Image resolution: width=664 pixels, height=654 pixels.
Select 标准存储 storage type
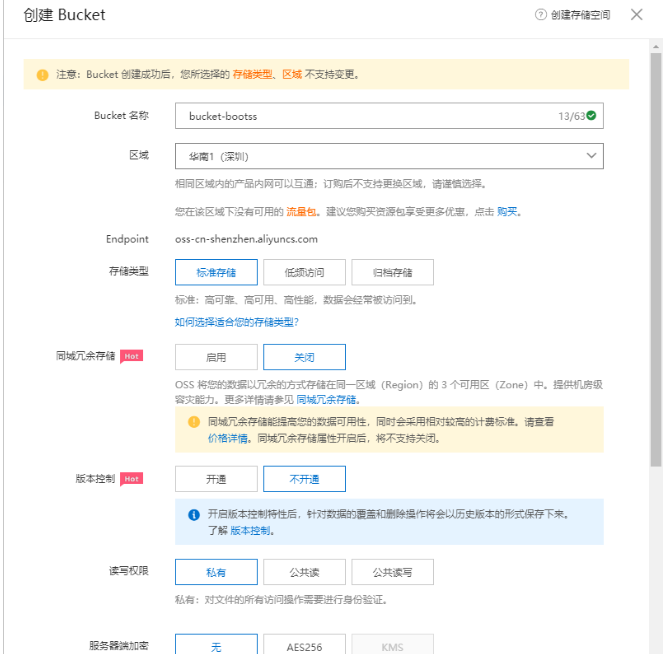coord(216,272)
